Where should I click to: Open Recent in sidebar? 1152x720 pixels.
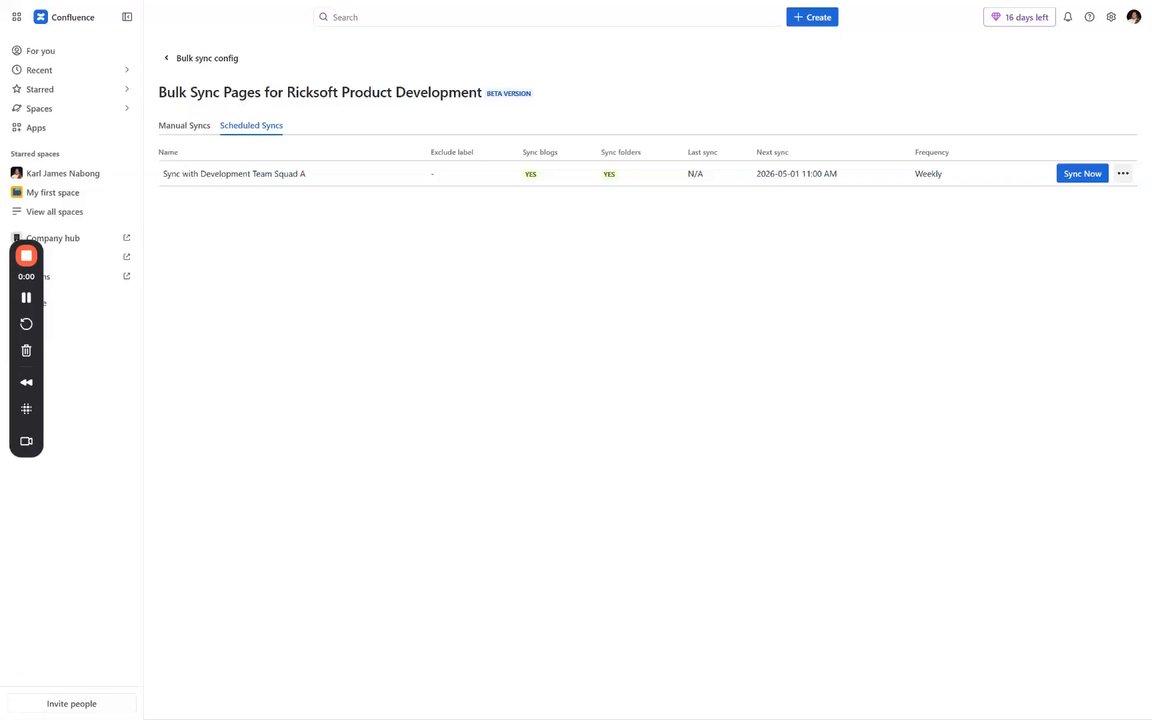39,70
